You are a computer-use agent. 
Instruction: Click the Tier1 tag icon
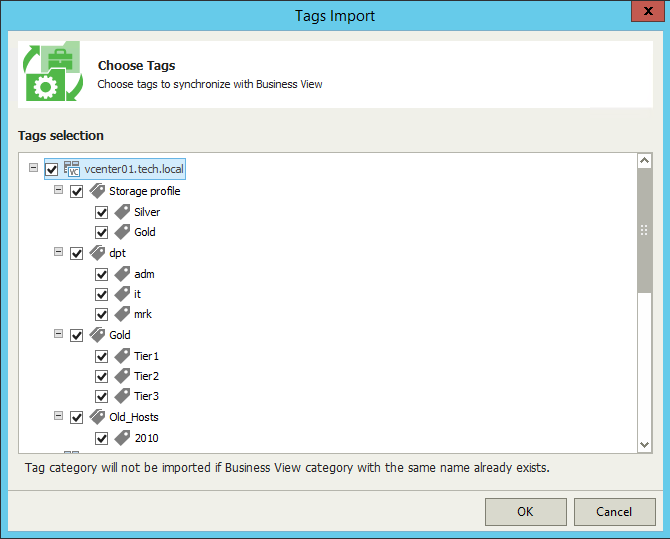coord(122,356)
